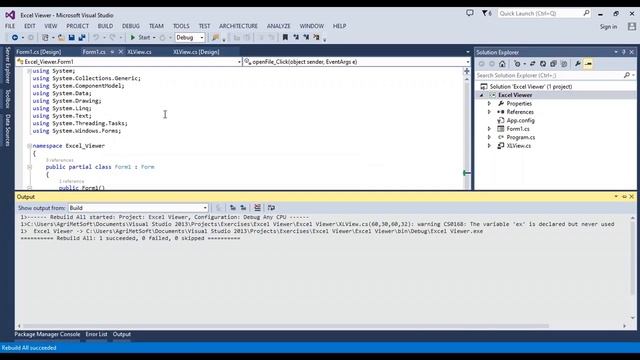Viewport: 640px width, 360px height.
Task: Toggle a bookmark with the bookmark icon
Action: pyautogui.click(x=285, y=38)
